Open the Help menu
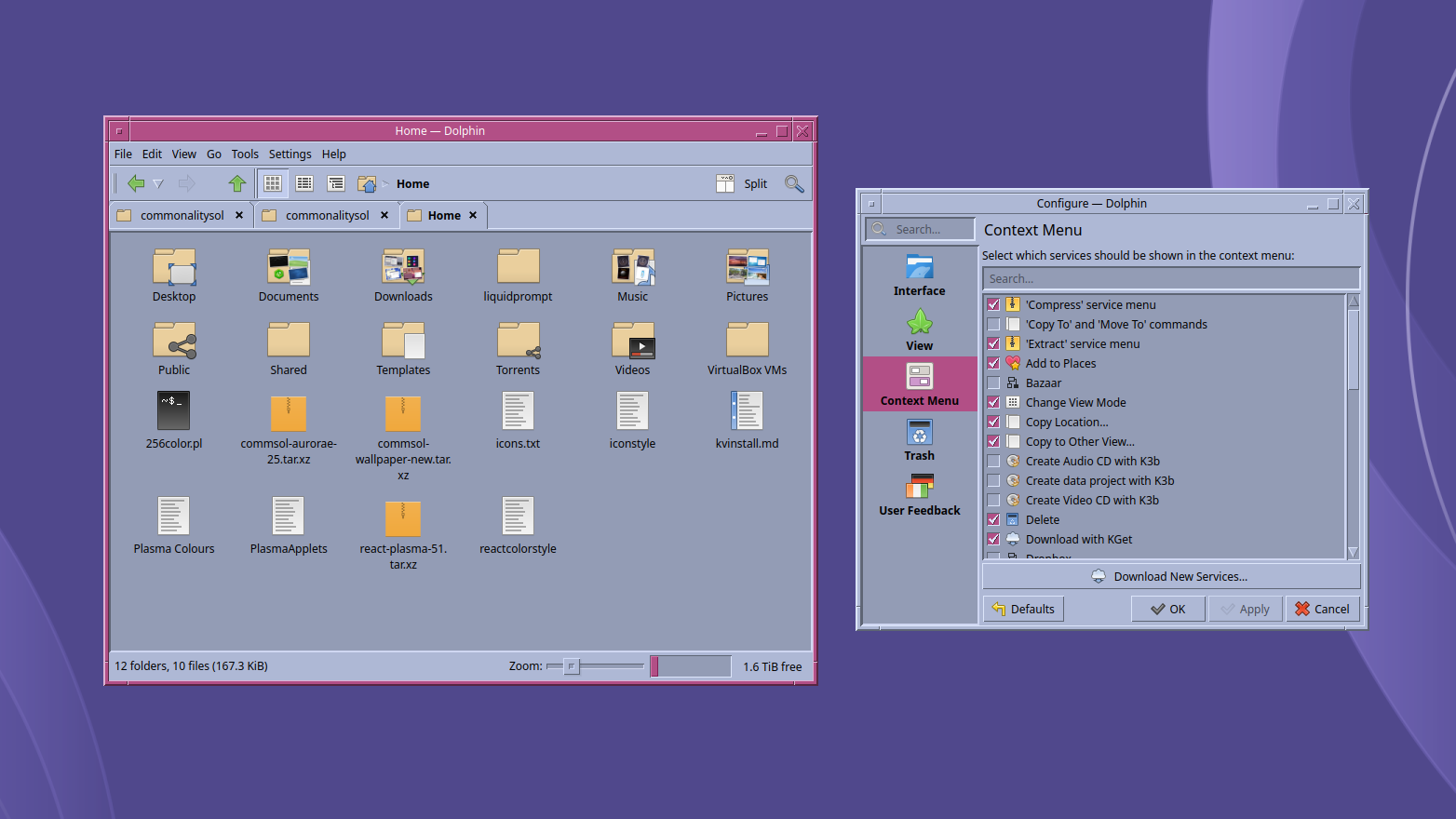Viewport: 1456px width, 819px height. tap(333, 154)
